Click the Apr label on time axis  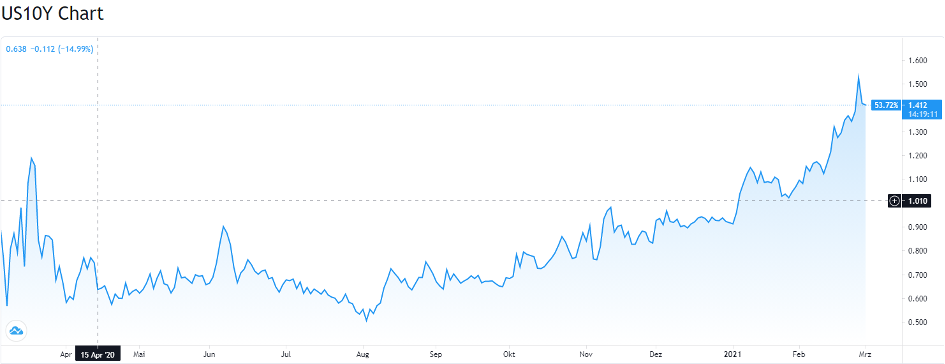pos(66,354)
